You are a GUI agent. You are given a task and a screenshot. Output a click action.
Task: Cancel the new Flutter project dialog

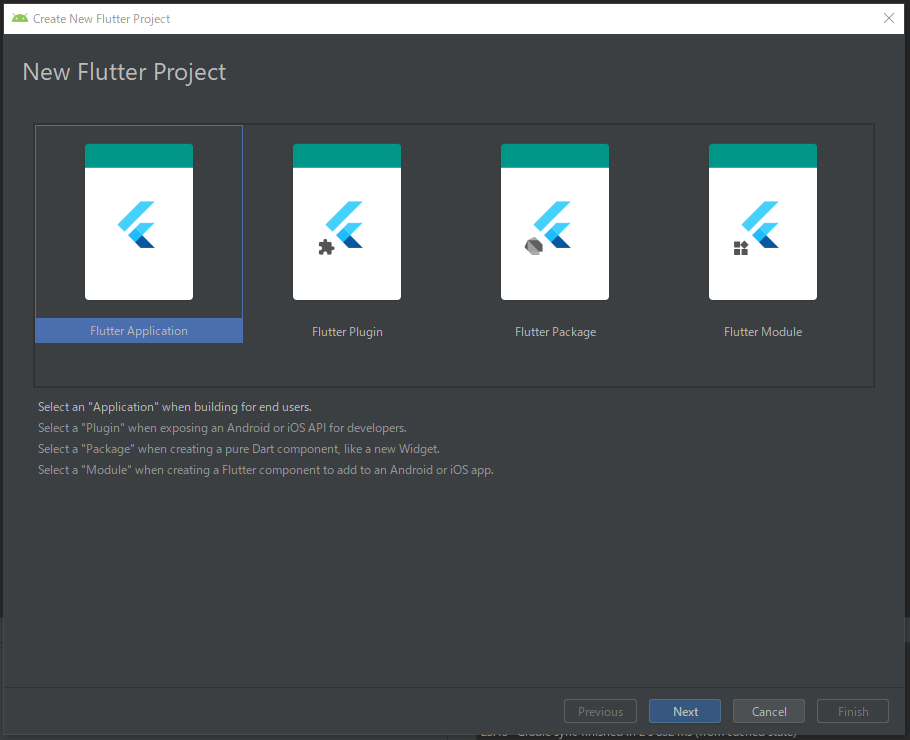point(769,712)
